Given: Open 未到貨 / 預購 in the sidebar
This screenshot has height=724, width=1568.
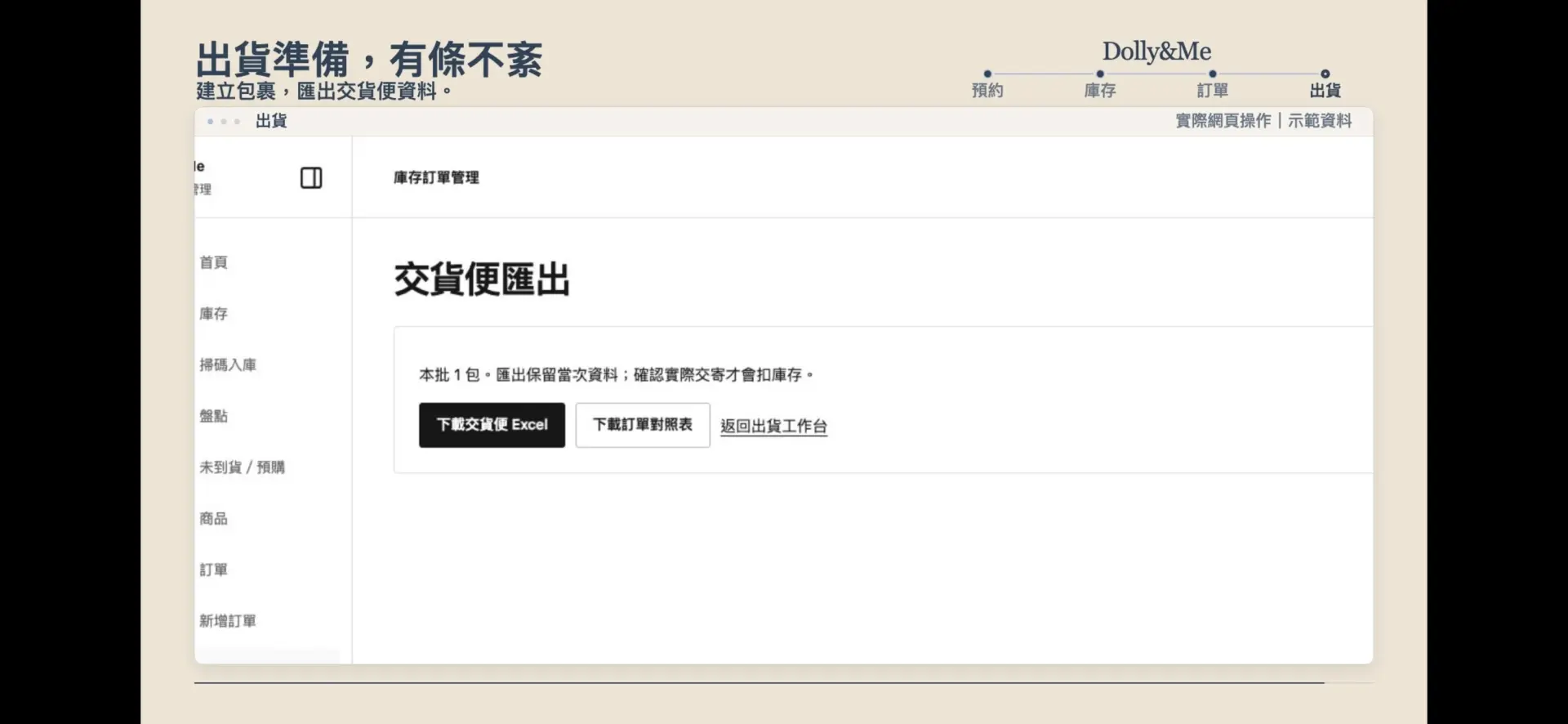Looking at the screenshot, I should click(x=243, y=467).
